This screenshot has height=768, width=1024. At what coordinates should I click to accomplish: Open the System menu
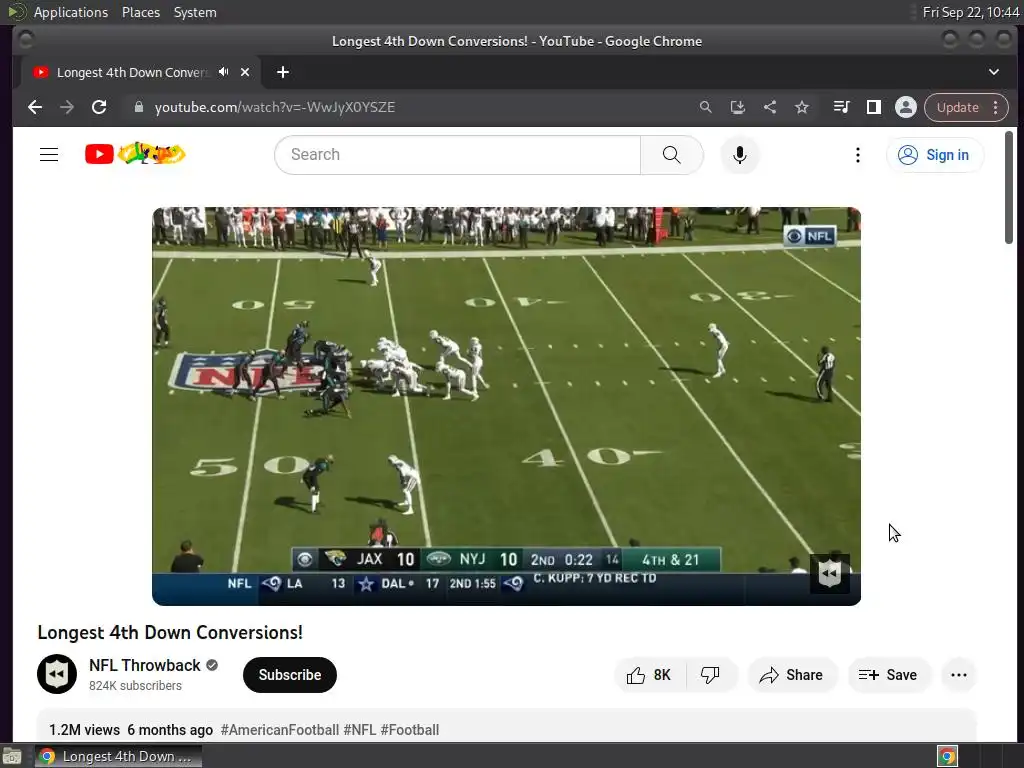(195, 12)
